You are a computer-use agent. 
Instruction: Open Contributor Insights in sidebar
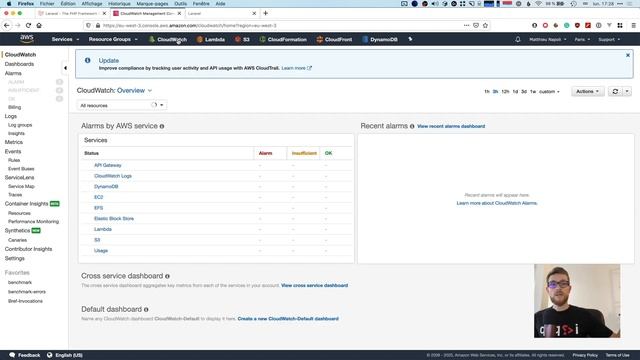click(28, 249)
